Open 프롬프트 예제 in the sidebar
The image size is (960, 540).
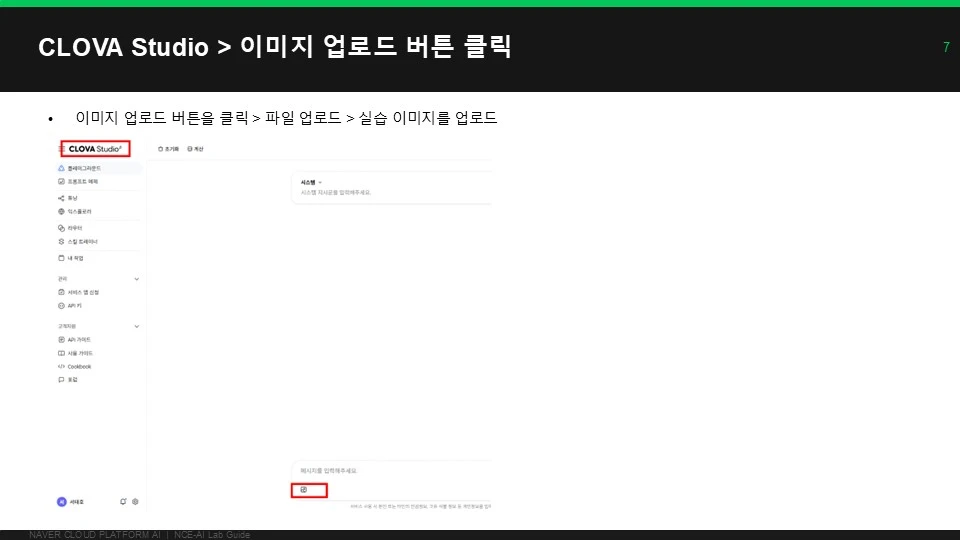tap(78, 182)
